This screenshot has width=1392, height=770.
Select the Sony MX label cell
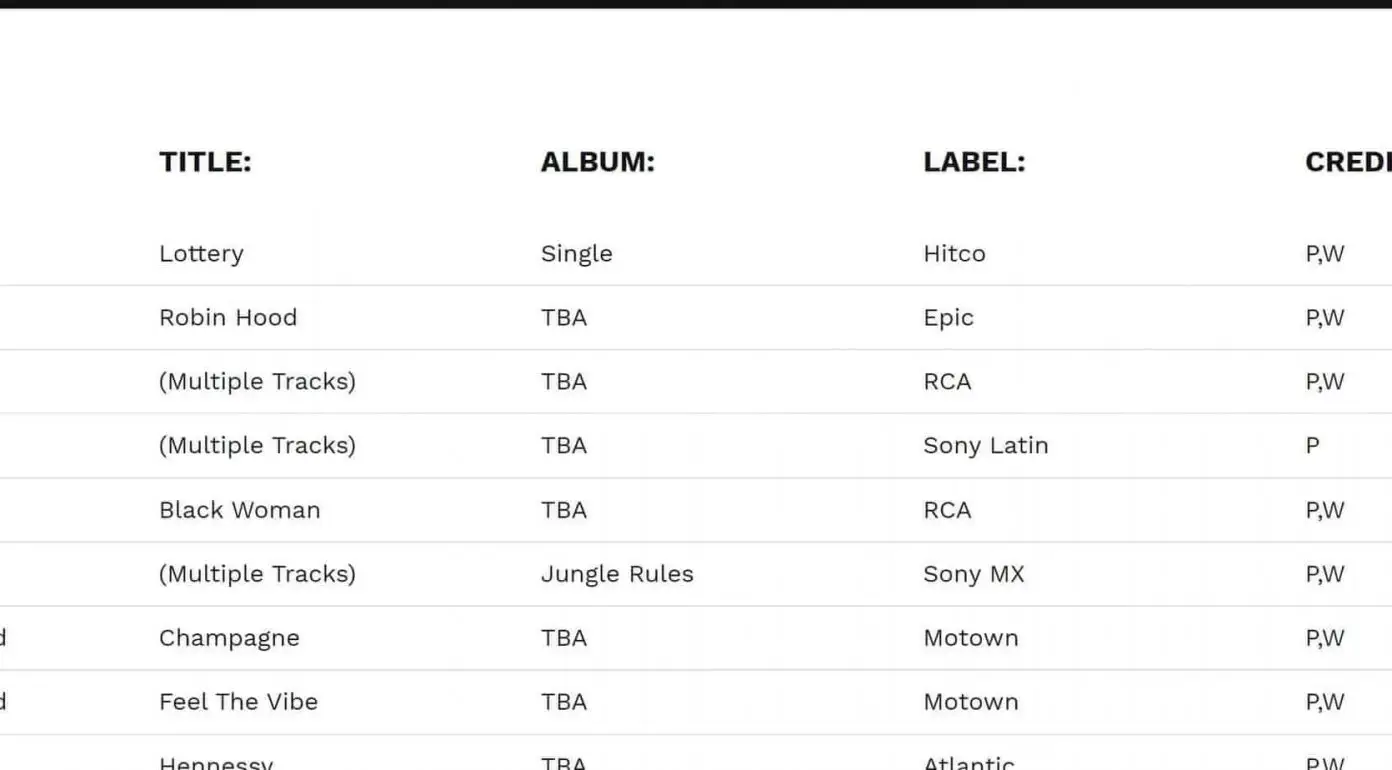973,574
